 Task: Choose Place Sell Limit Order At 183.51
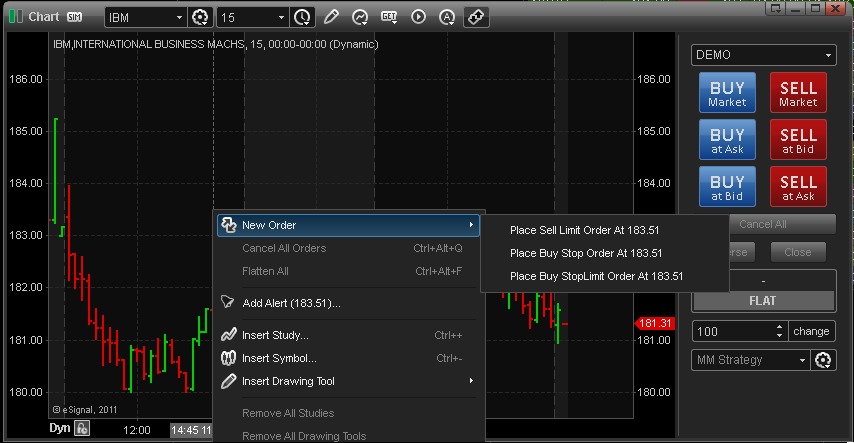click(584, 229)
